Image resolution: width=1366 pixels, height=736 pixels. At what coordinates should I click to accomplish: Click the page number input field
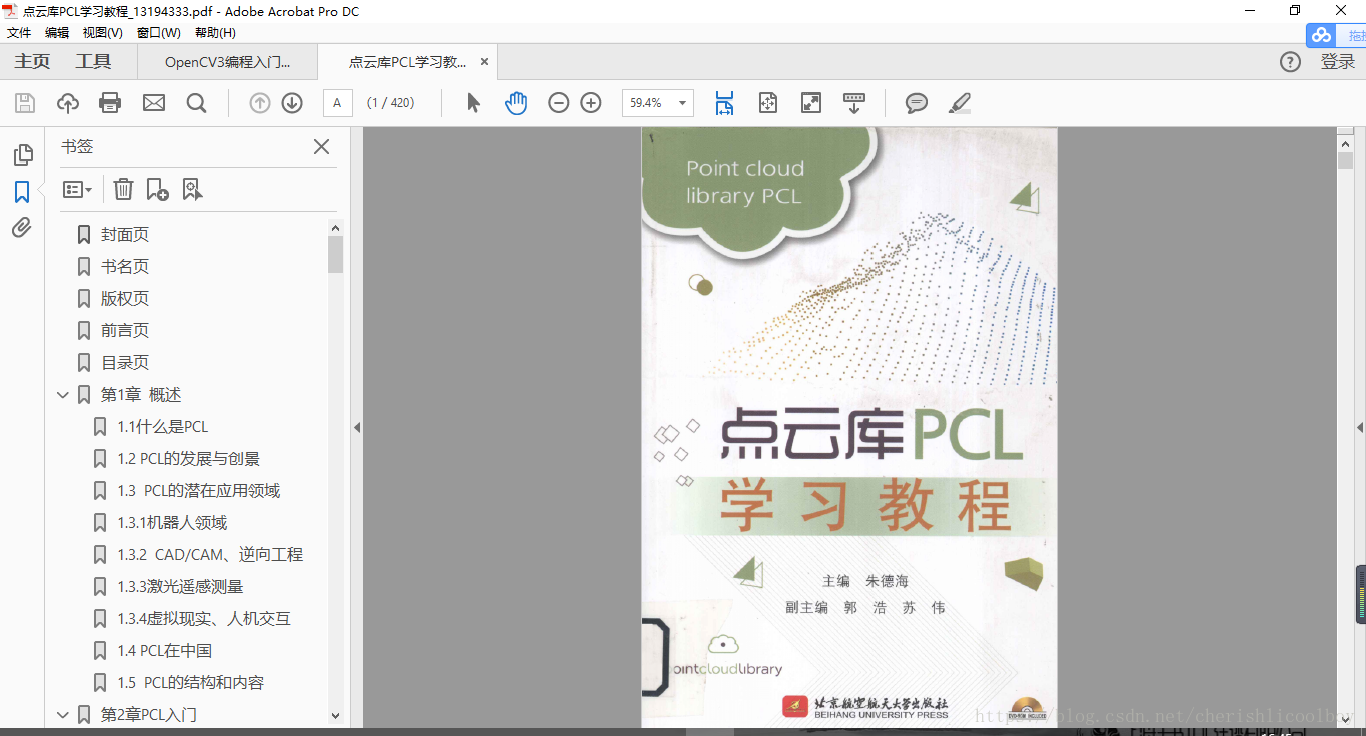pyautogui.click(x=338, y=103)
